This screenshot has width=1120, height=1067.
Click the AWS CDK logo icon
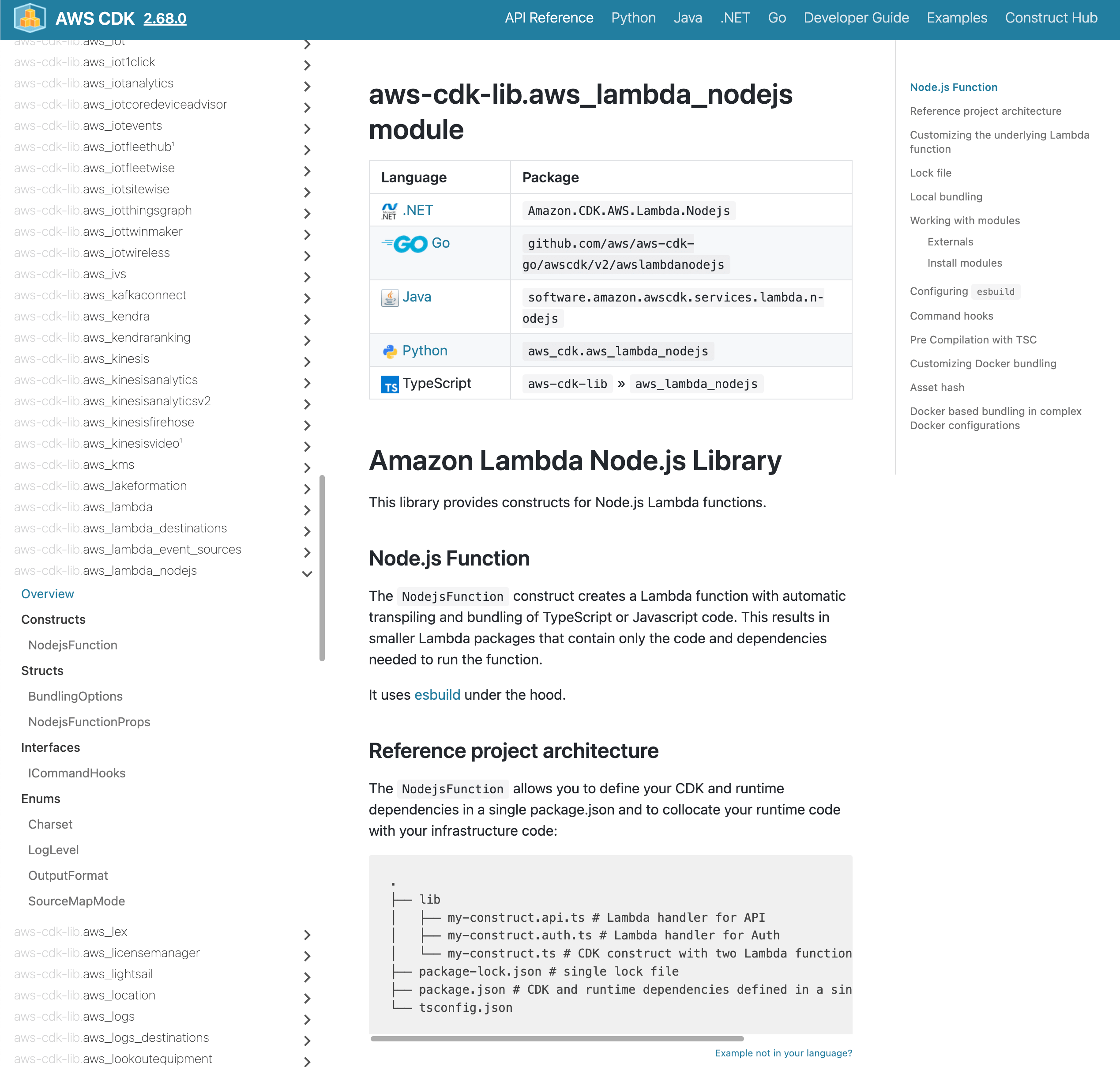(30, 18)
